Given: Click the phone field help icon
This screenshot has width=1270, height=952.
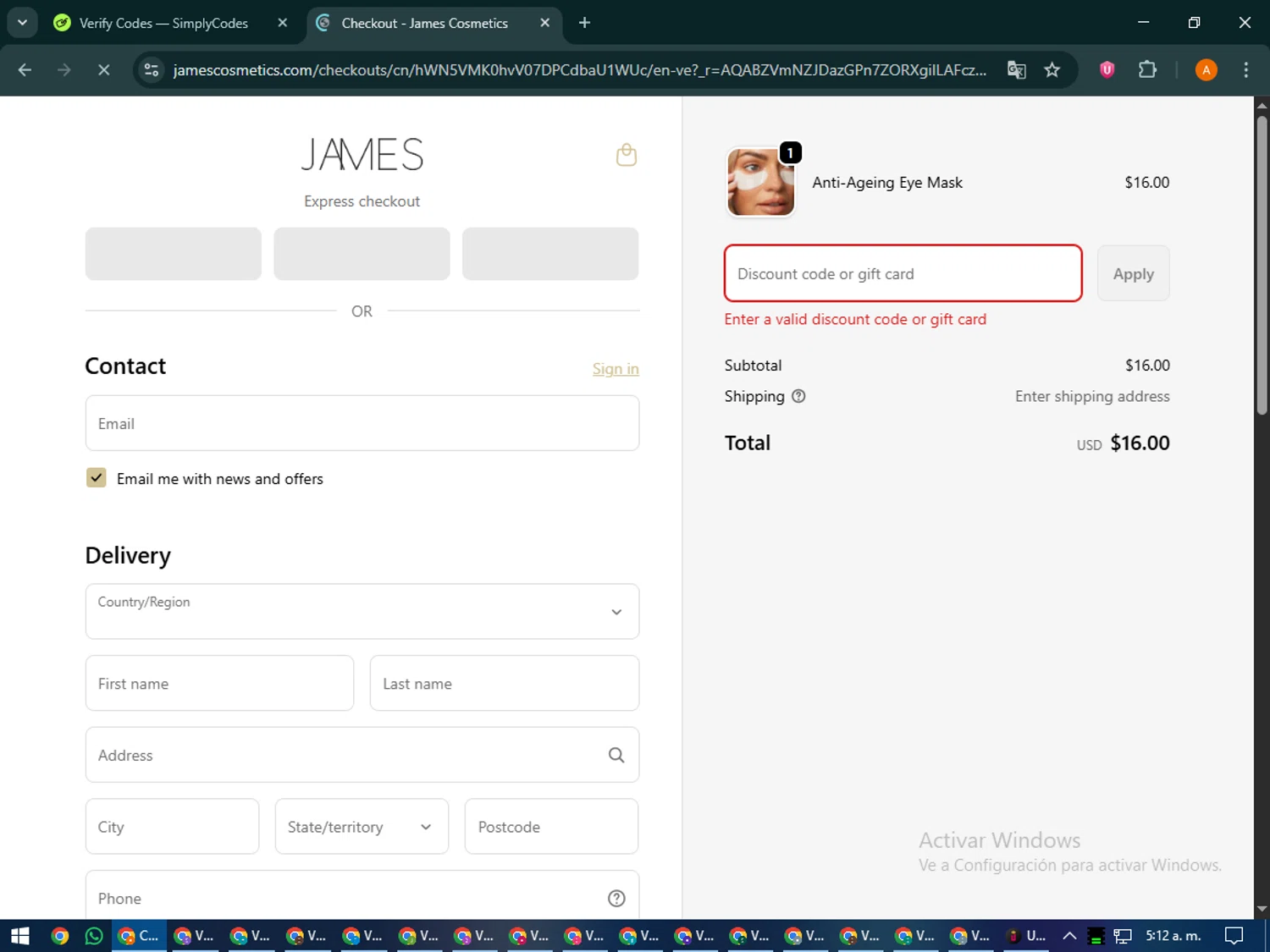Looking at the screenshot, I should pos(616,899).
